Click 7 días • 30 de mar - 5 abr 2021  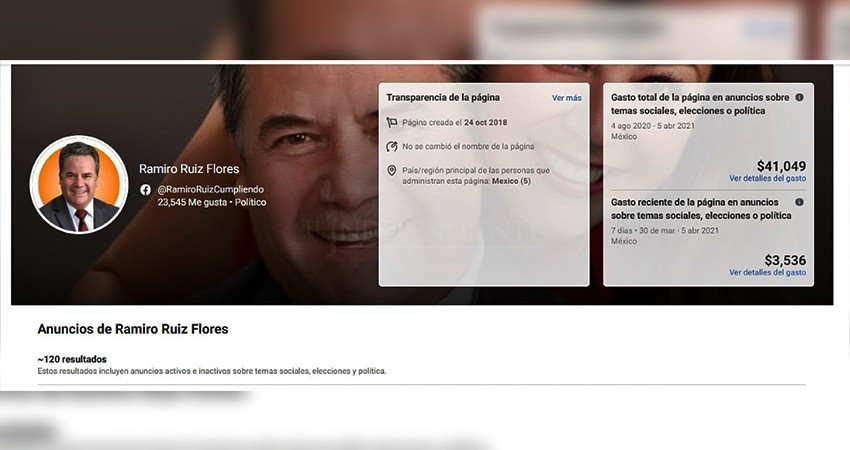665,230
